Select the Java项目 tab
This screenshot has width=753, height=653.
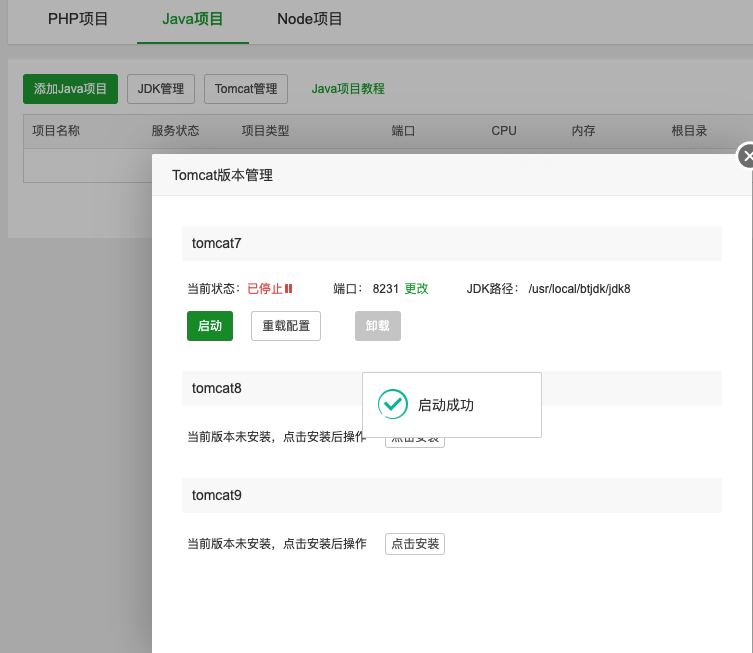pyautogui.click(x=193, y=19)
